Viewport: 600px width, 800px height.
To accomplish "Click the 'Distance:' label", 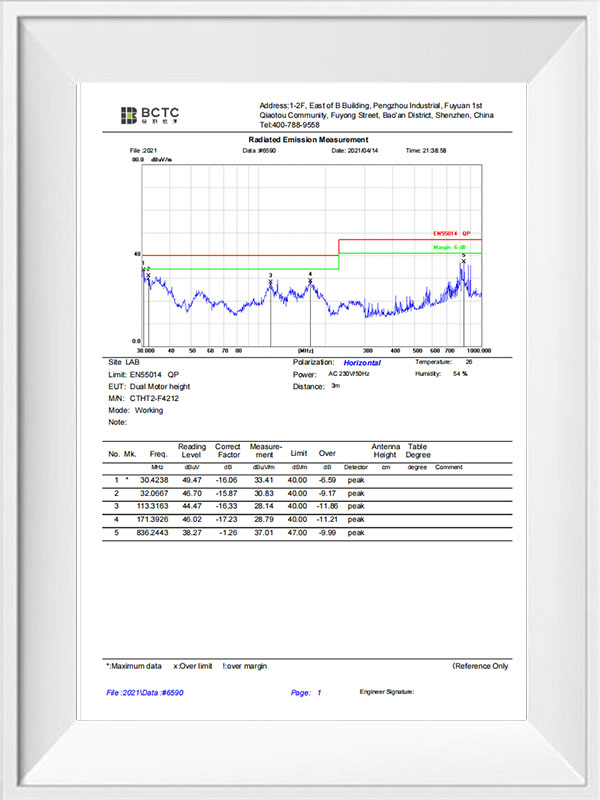I will pyautogui.click(x=309, y=387).
